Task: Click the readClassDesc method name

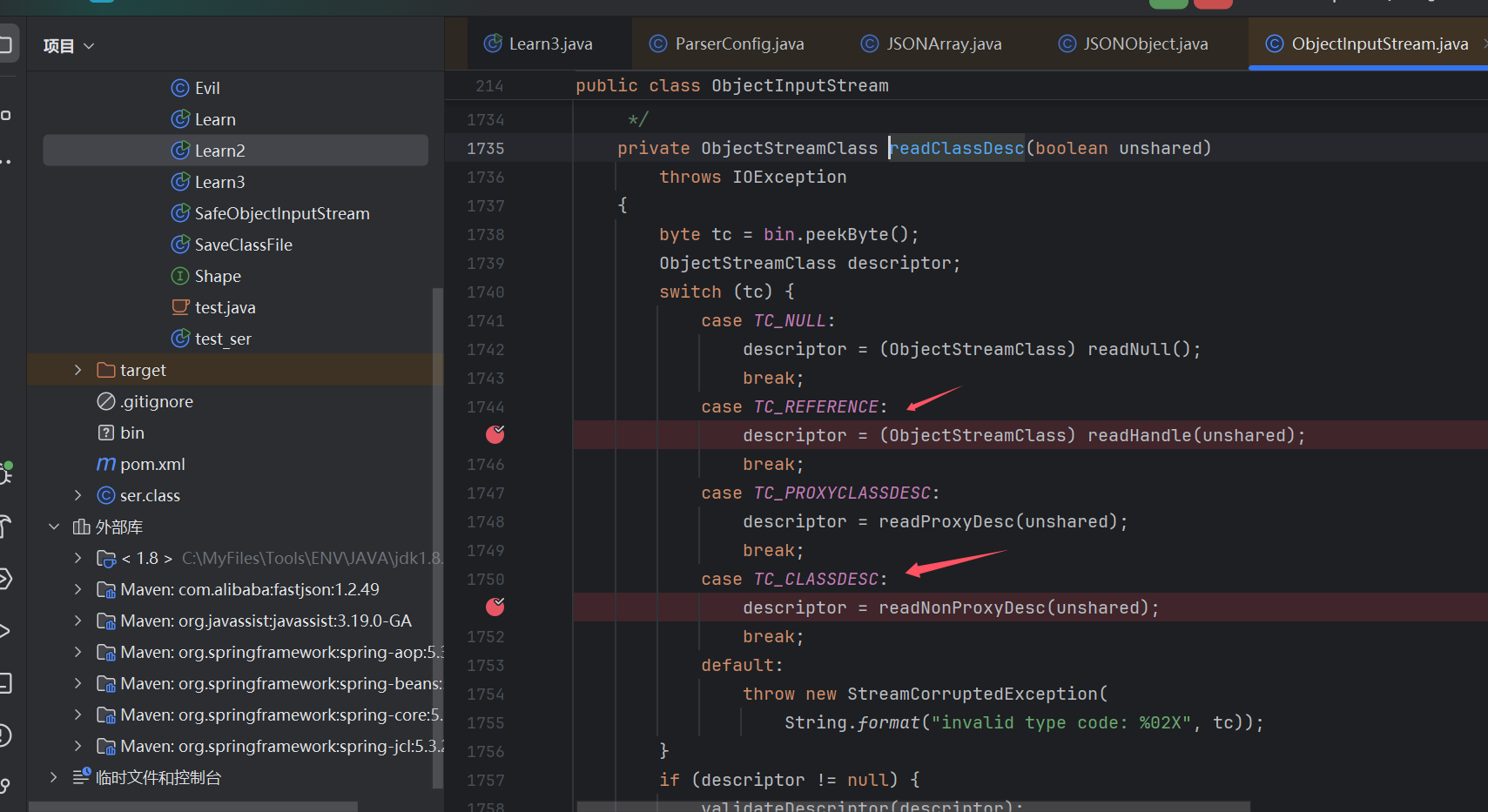Action: pos(957,148)
